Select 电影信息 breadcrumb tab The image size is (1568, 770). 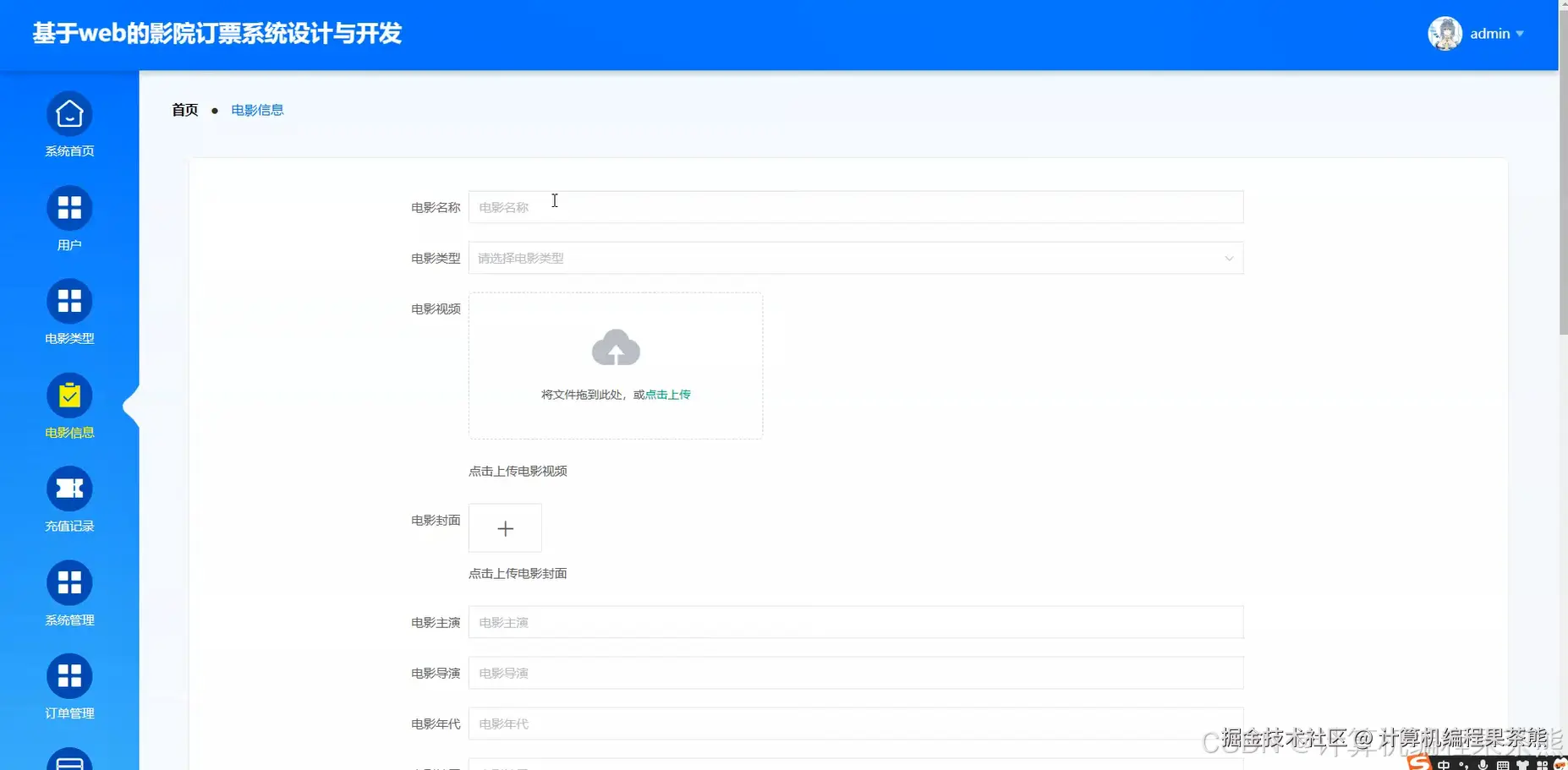click(257, 109)
